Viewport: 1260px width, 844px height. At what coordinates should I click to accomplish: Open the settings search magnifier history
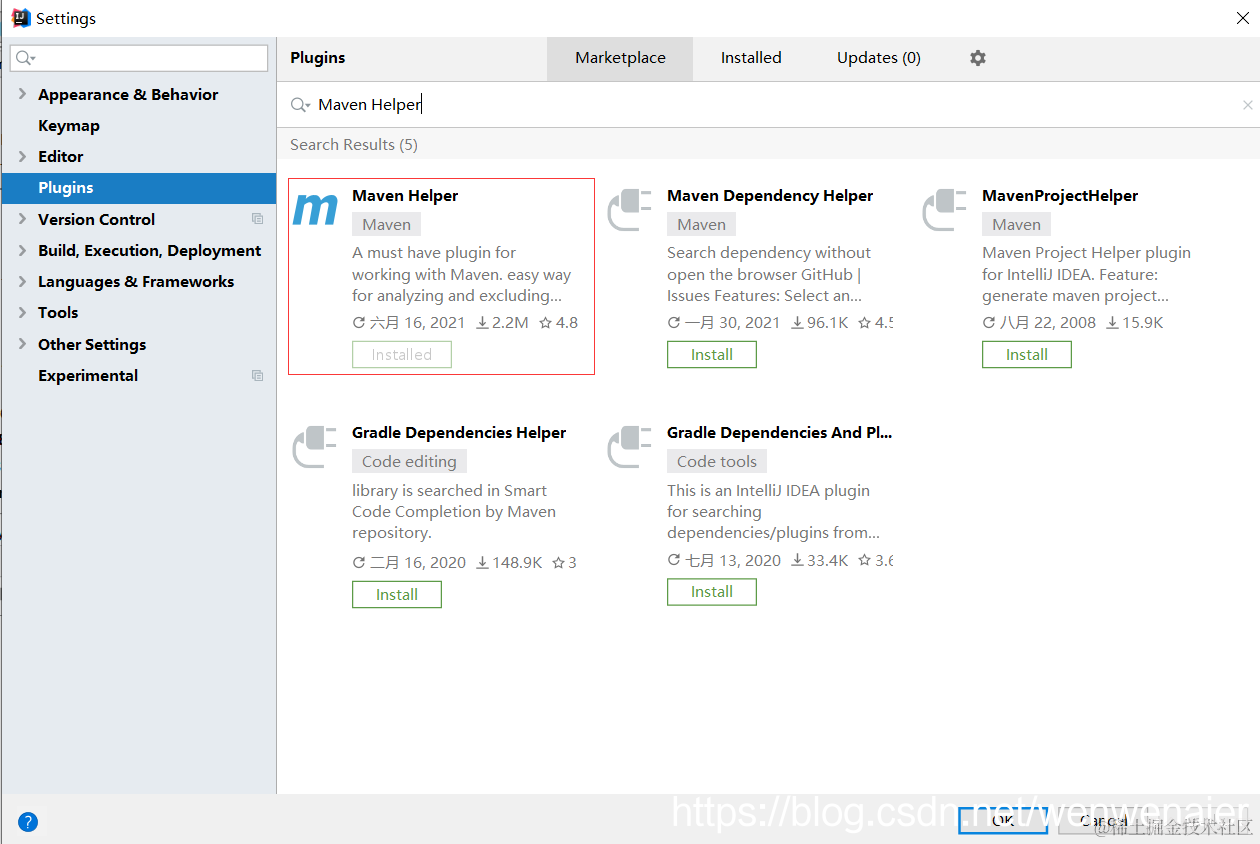26,59
